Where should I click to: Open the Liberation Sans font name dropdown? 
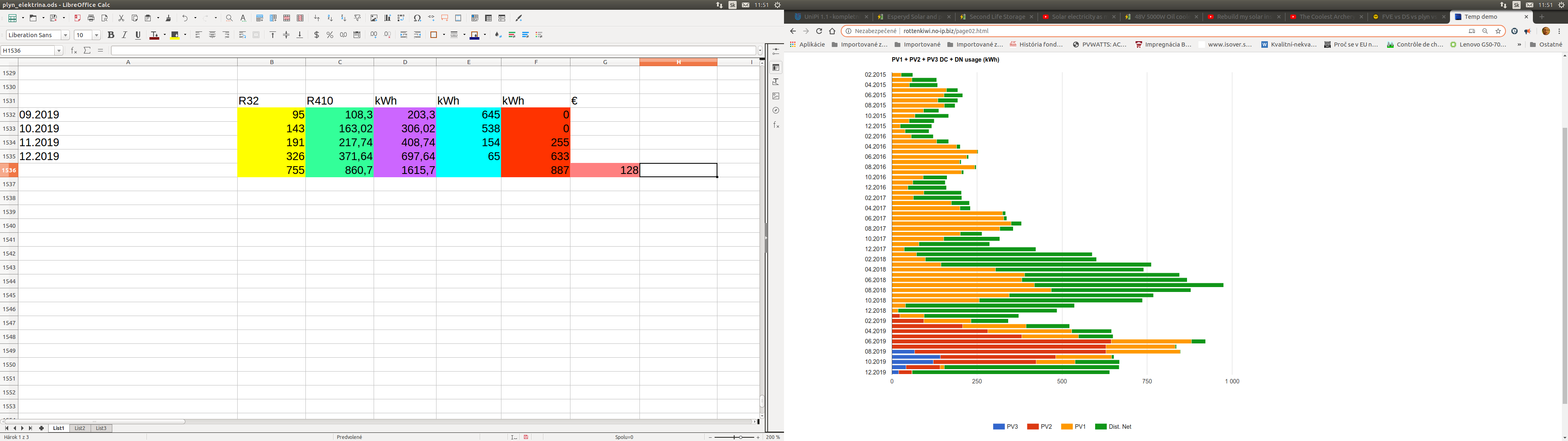pyautogui.click(x=65, y=36)
